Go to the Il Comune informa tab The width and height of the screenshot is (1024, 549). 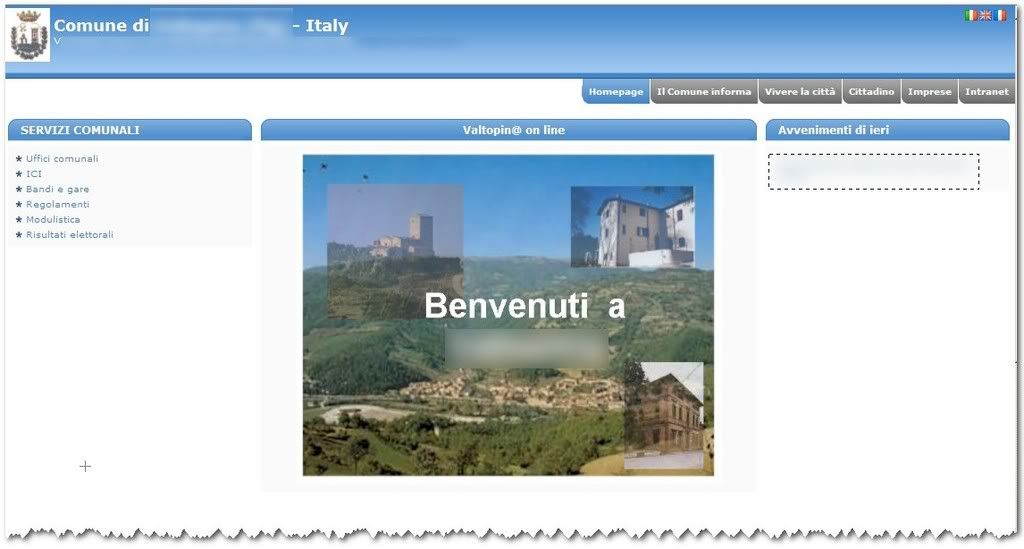pos(703,92)
